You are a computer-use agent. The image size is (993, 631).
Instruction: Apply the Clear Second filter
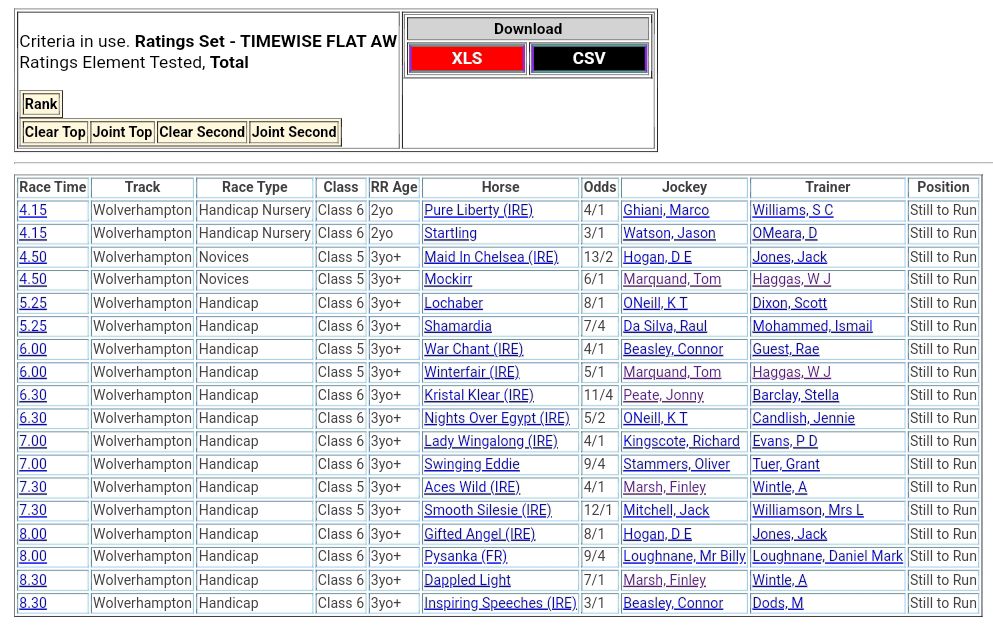(x=201, y=132)
